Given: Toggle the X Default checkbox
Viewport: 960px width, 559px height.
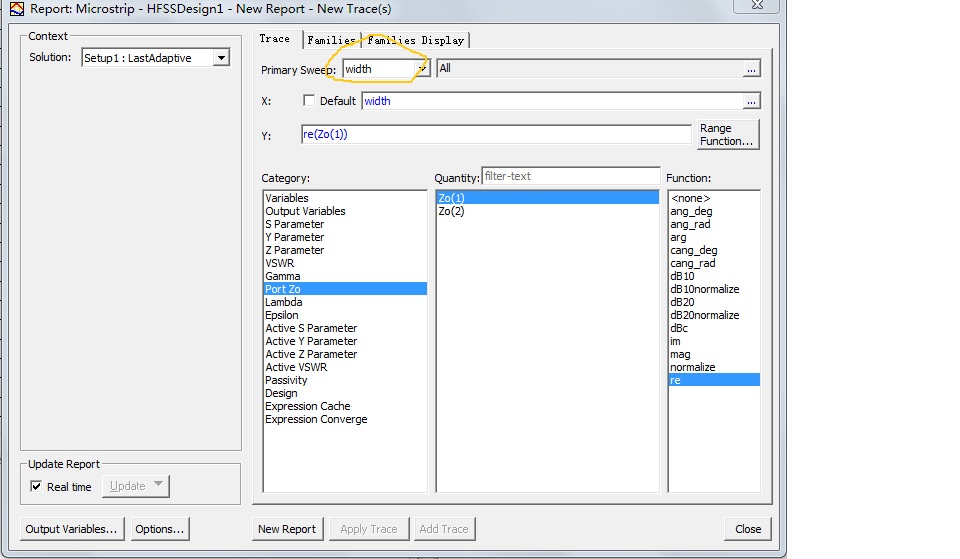Looking at the screenshot, I should point(309,100).
